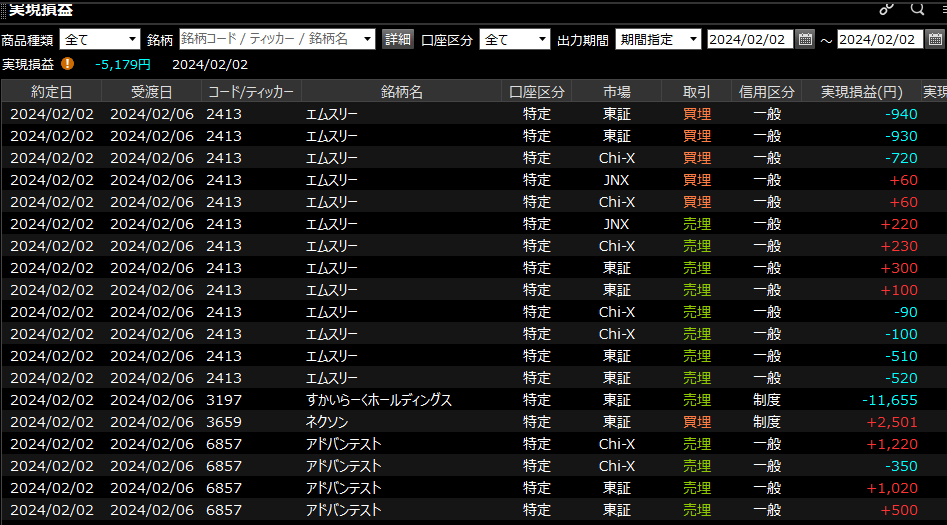Click the -90 profit-loss cell

(x=905, y=312)
